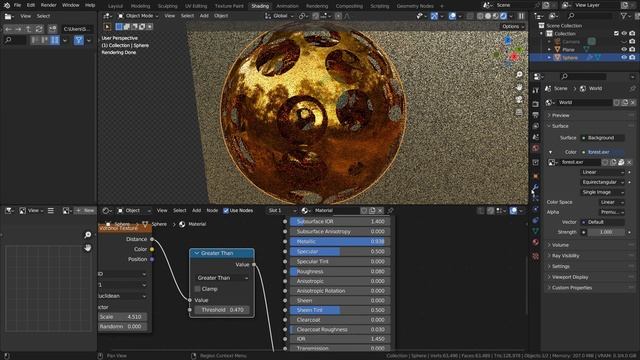Open the Greater Than operation dropdown
640x360 pixels.
(222, 278)
